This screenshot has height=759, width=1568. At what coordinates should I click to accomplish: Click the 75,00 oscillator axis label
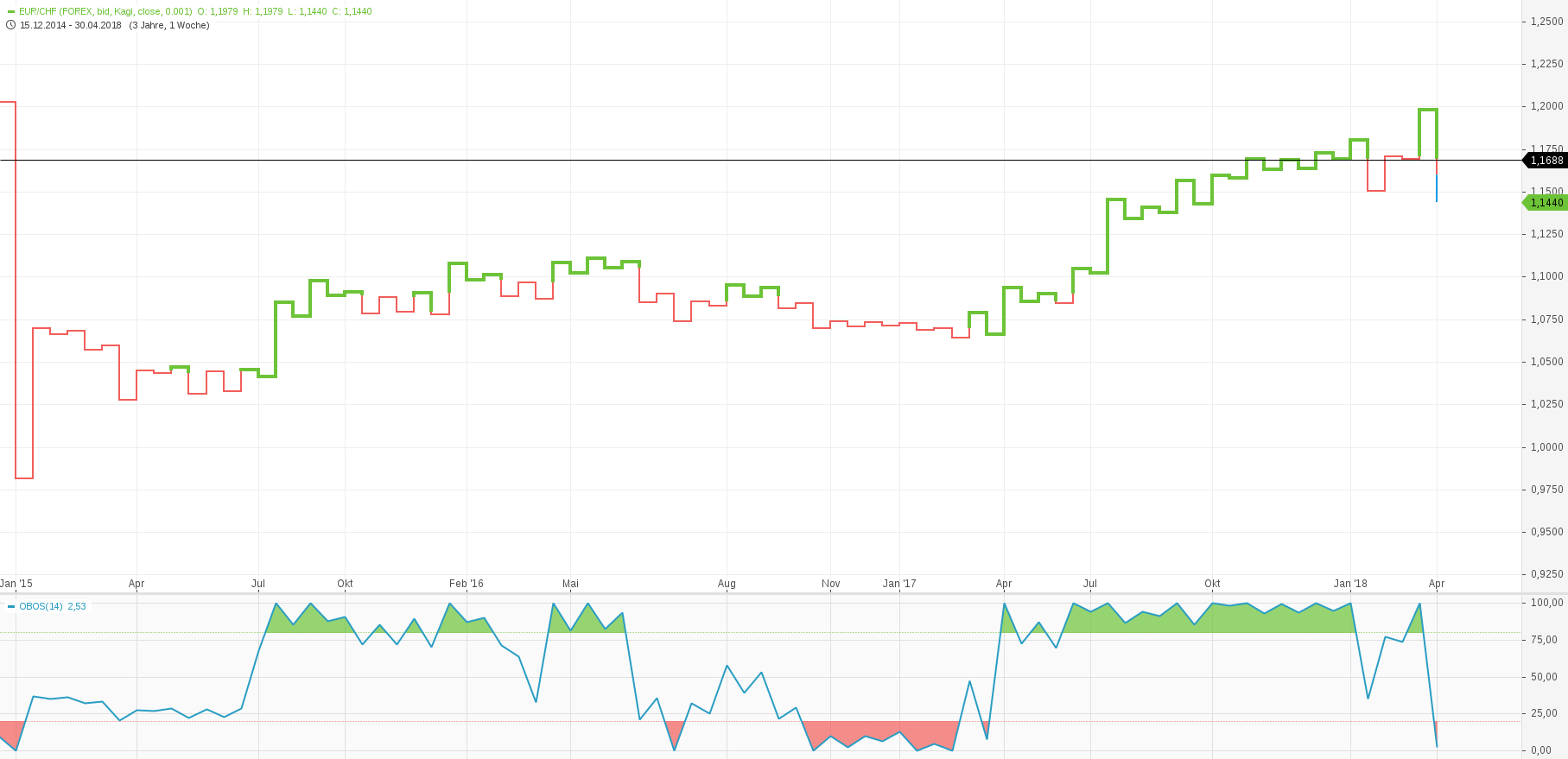tap(1545, 640)
